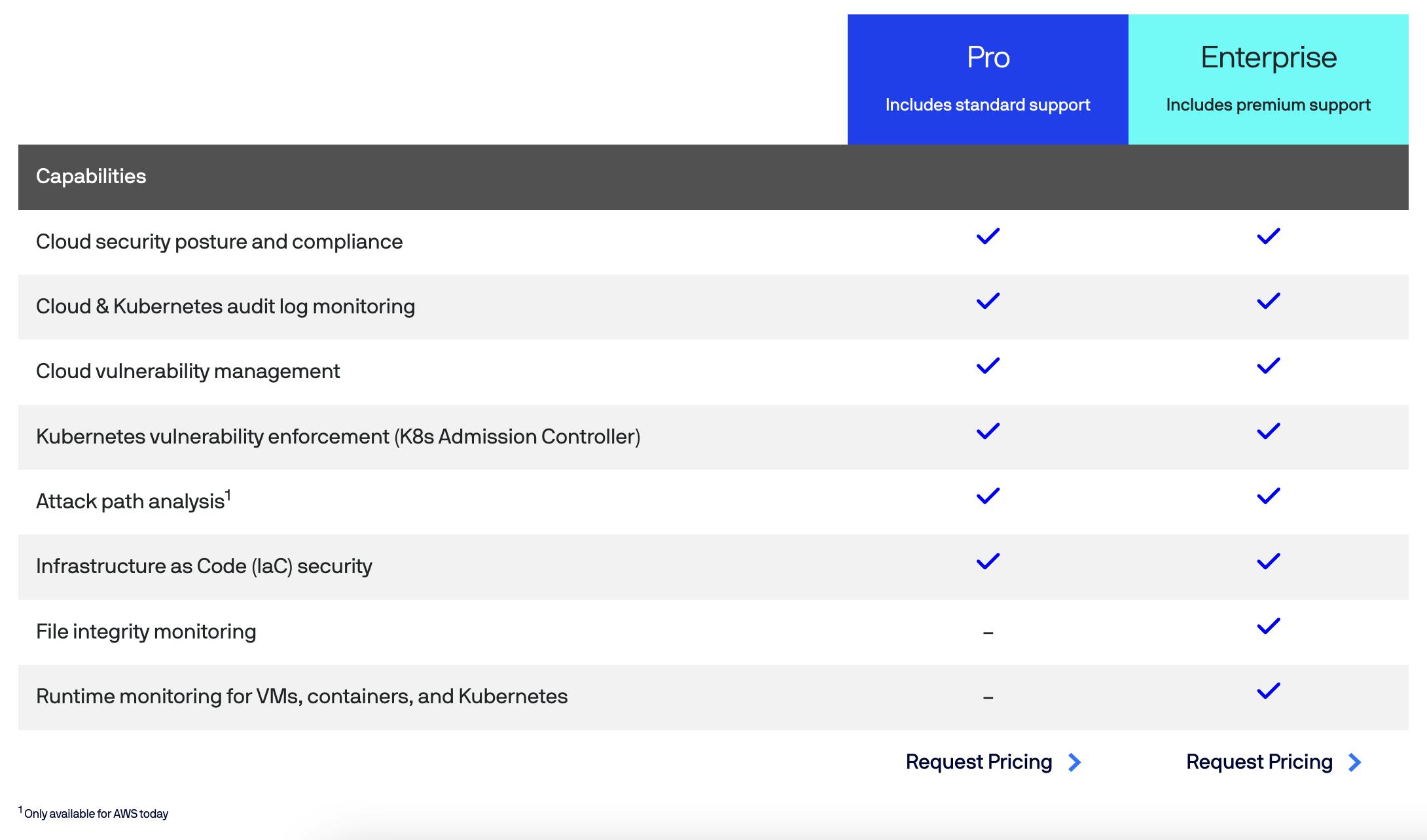Click the Enterprise plan header tile
This screenshot has height=840, width=1427.
[1268, 79]
